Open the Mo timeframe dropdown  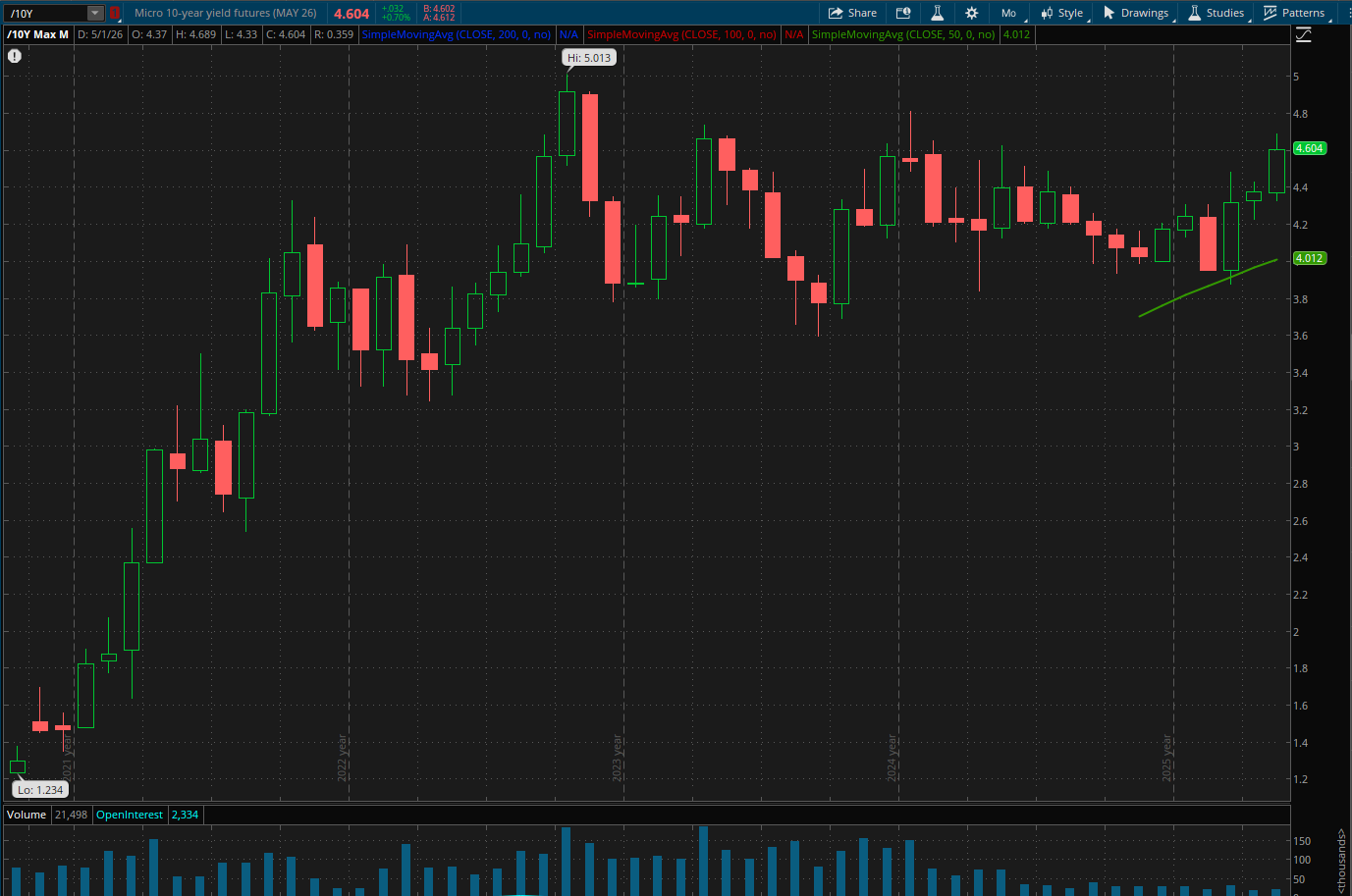pos(1009,13)
